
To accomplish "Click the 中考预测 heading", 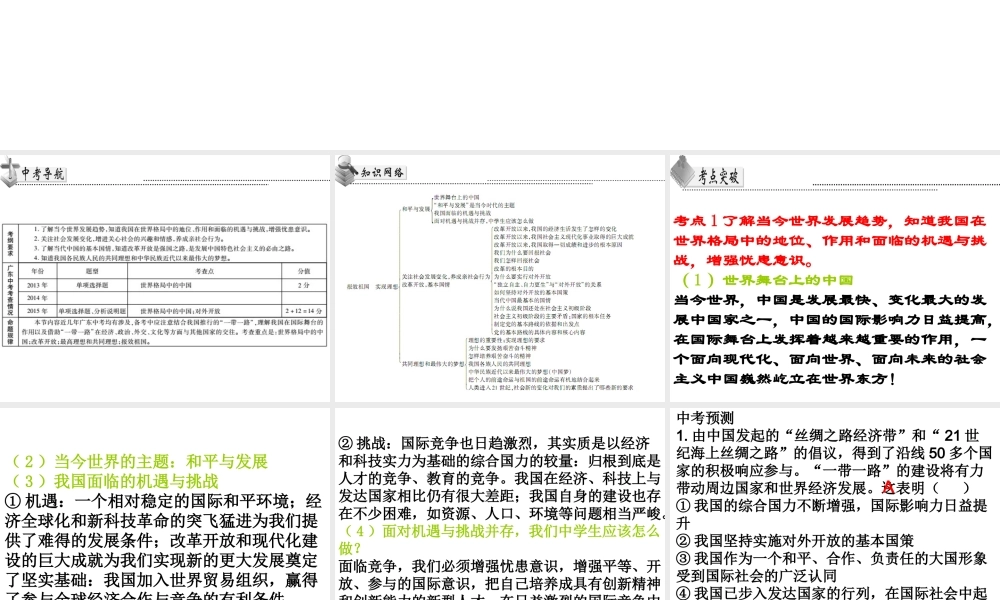I will point(705,418).
